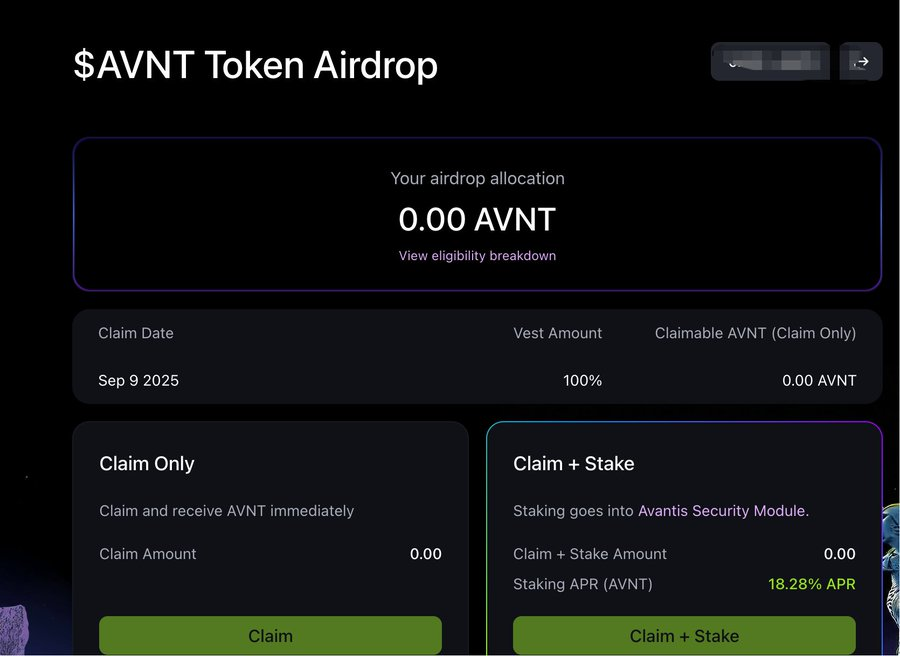
Task: Click the Claim Date column header
Action: click(135, 333)
